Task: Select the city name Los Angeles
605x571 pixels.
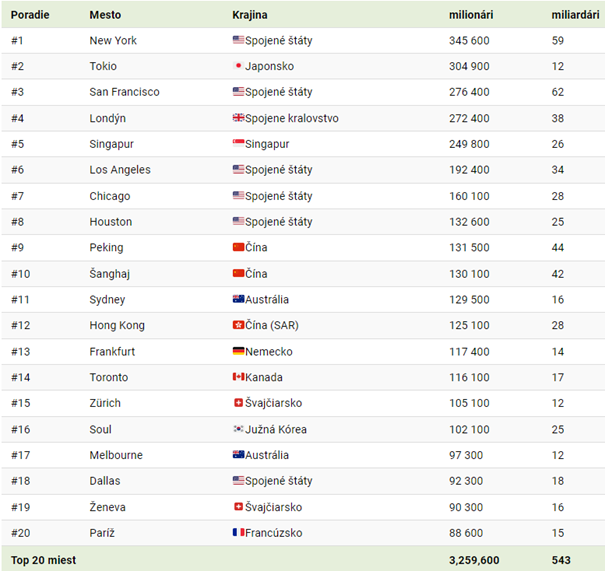Action: (120, 170)
